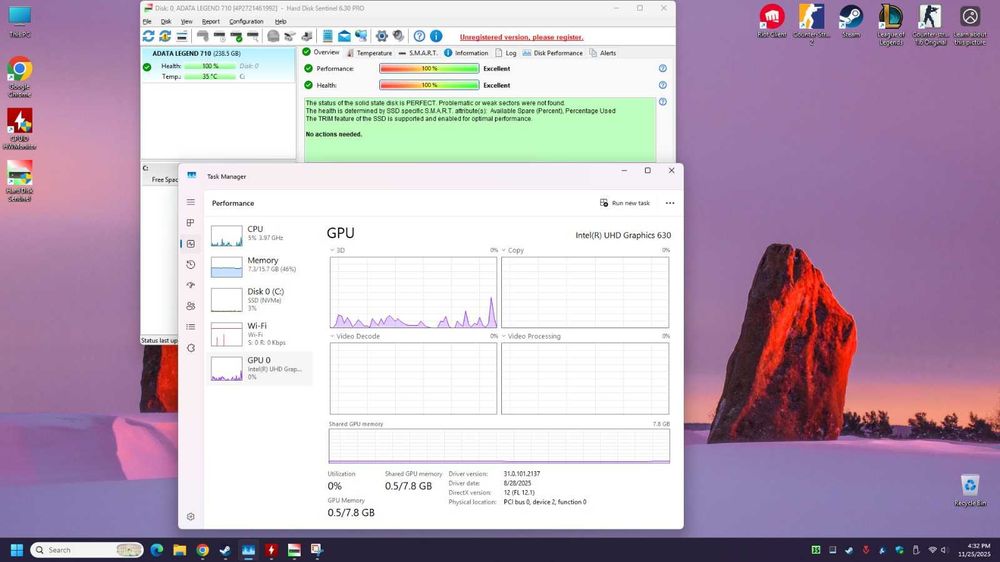Click the Shared GPU memory graph
Viewport: 1000px width, 562px height.
499,446
